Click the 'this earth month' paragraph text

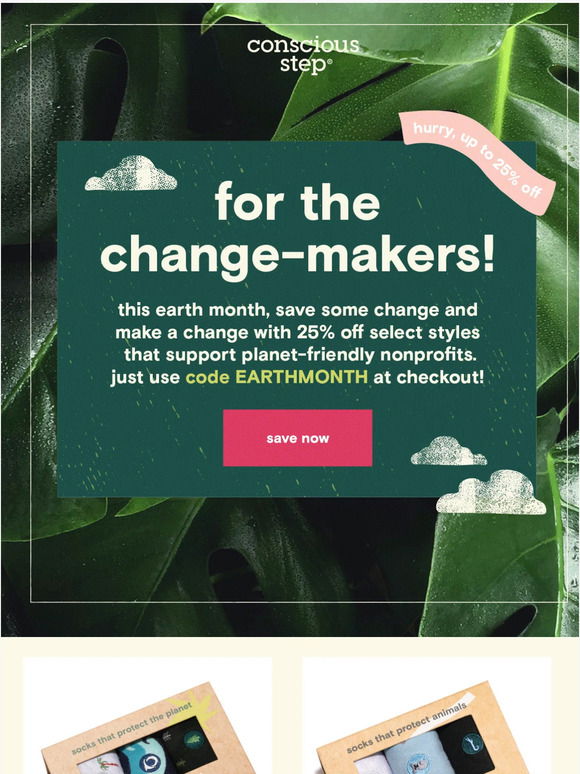298,344
